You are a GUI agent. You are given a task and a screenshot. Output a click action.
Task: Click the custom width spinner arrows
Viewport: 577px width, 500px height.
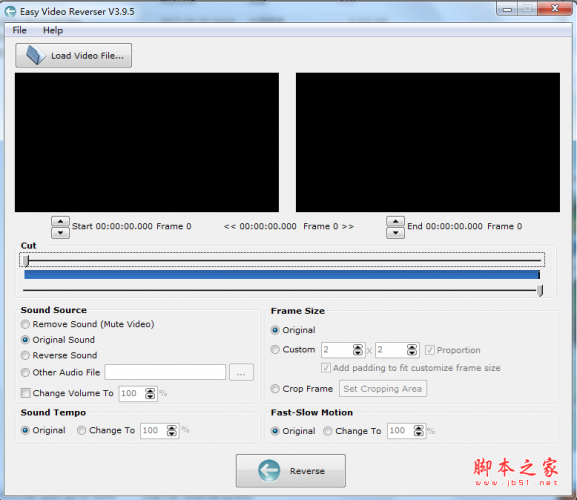tap(358, 350)
